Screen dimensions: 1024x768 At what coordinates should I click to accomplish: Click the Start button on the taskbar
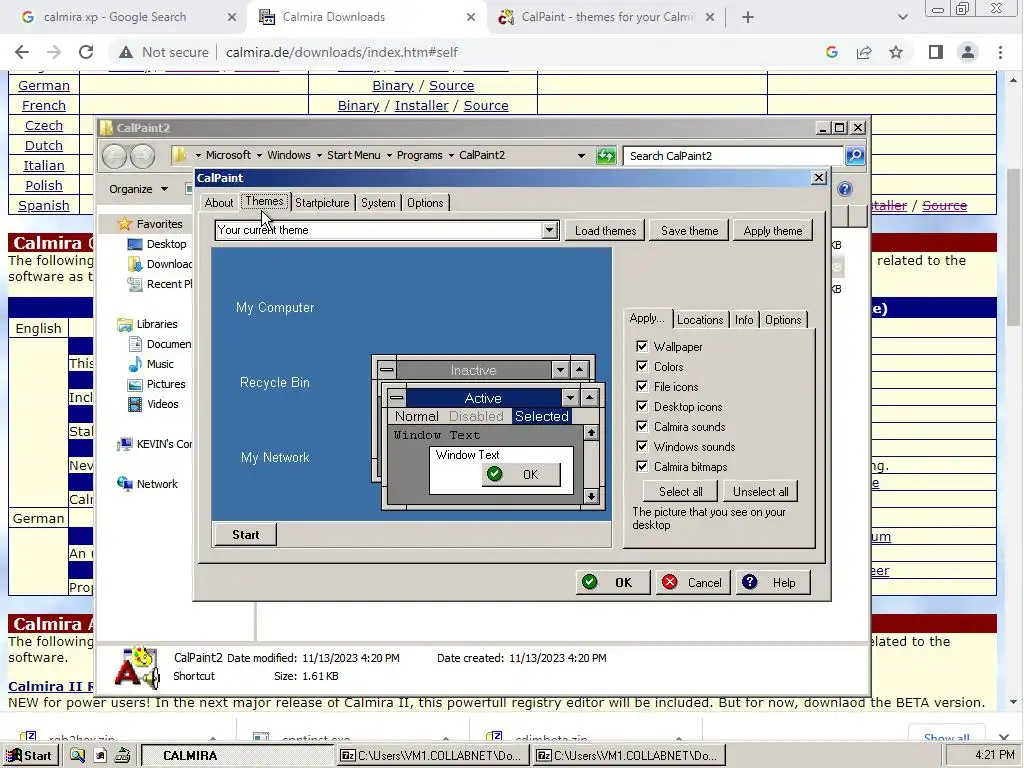29,756
